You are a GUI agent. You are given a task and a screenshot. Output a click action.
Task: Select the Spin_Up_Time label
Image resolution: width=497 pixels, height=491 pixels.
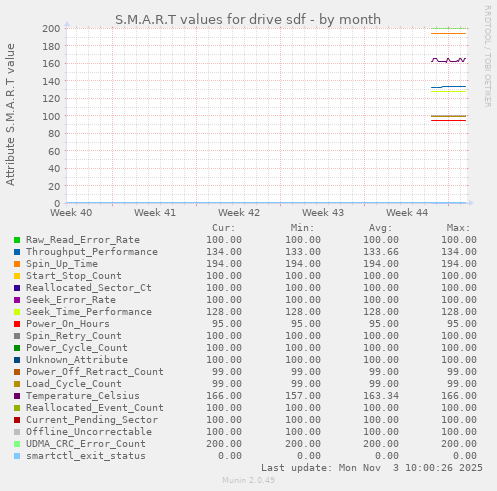[x=62, y=264]
